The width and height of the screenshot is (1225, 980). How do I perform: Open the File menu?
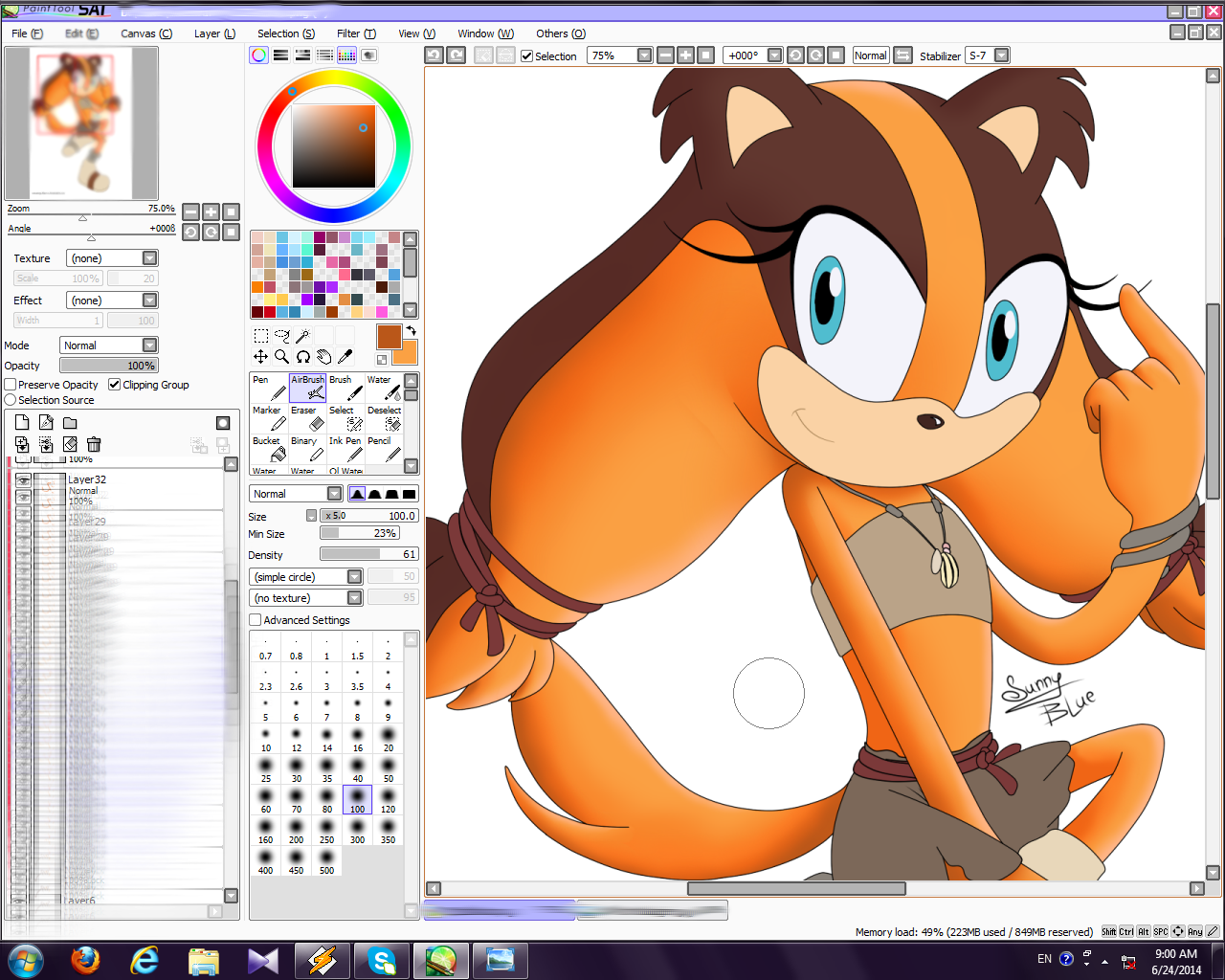point(27,33)
